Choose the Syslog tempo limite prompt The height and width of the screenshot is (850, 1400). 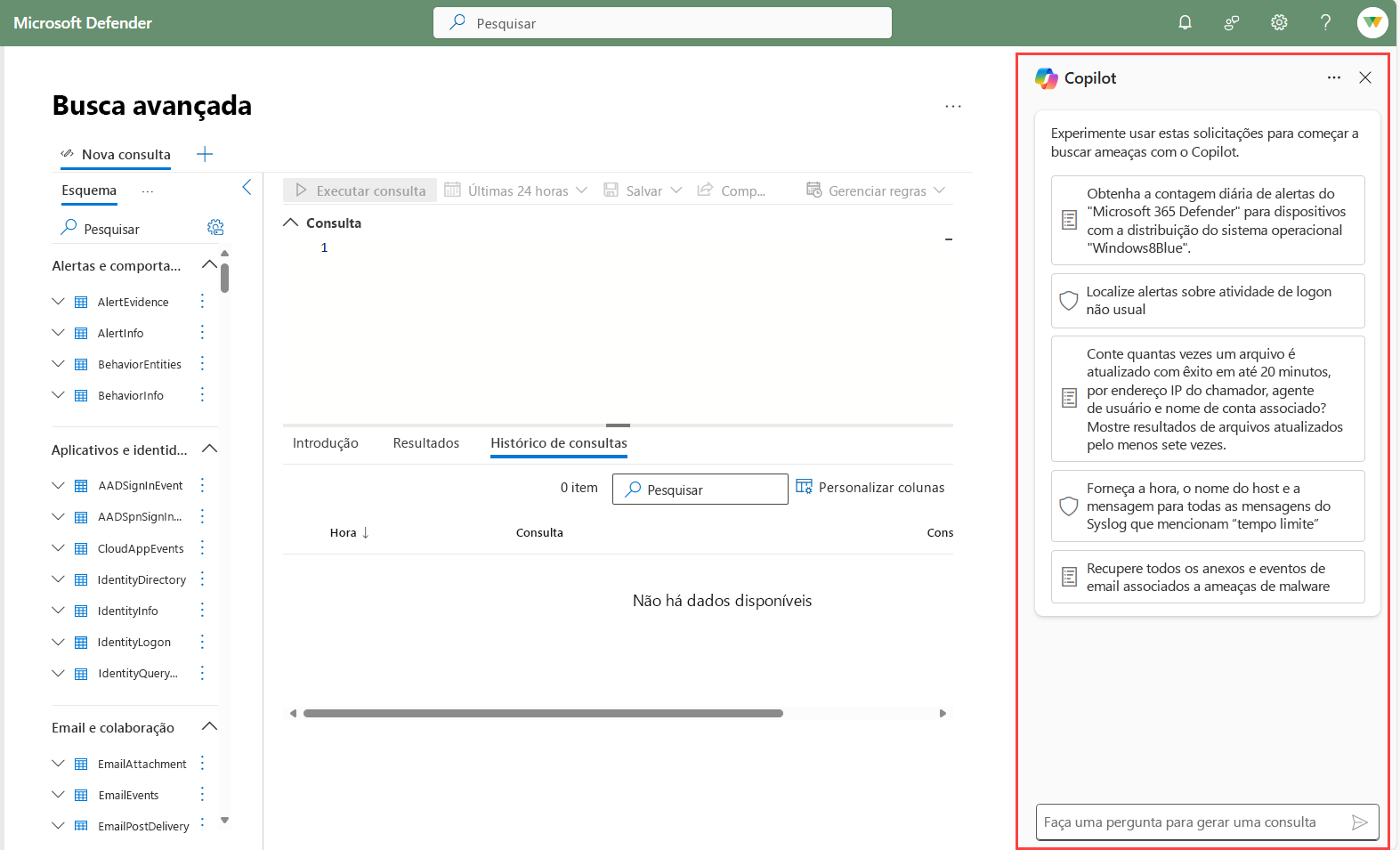[x=1208, y=506]
